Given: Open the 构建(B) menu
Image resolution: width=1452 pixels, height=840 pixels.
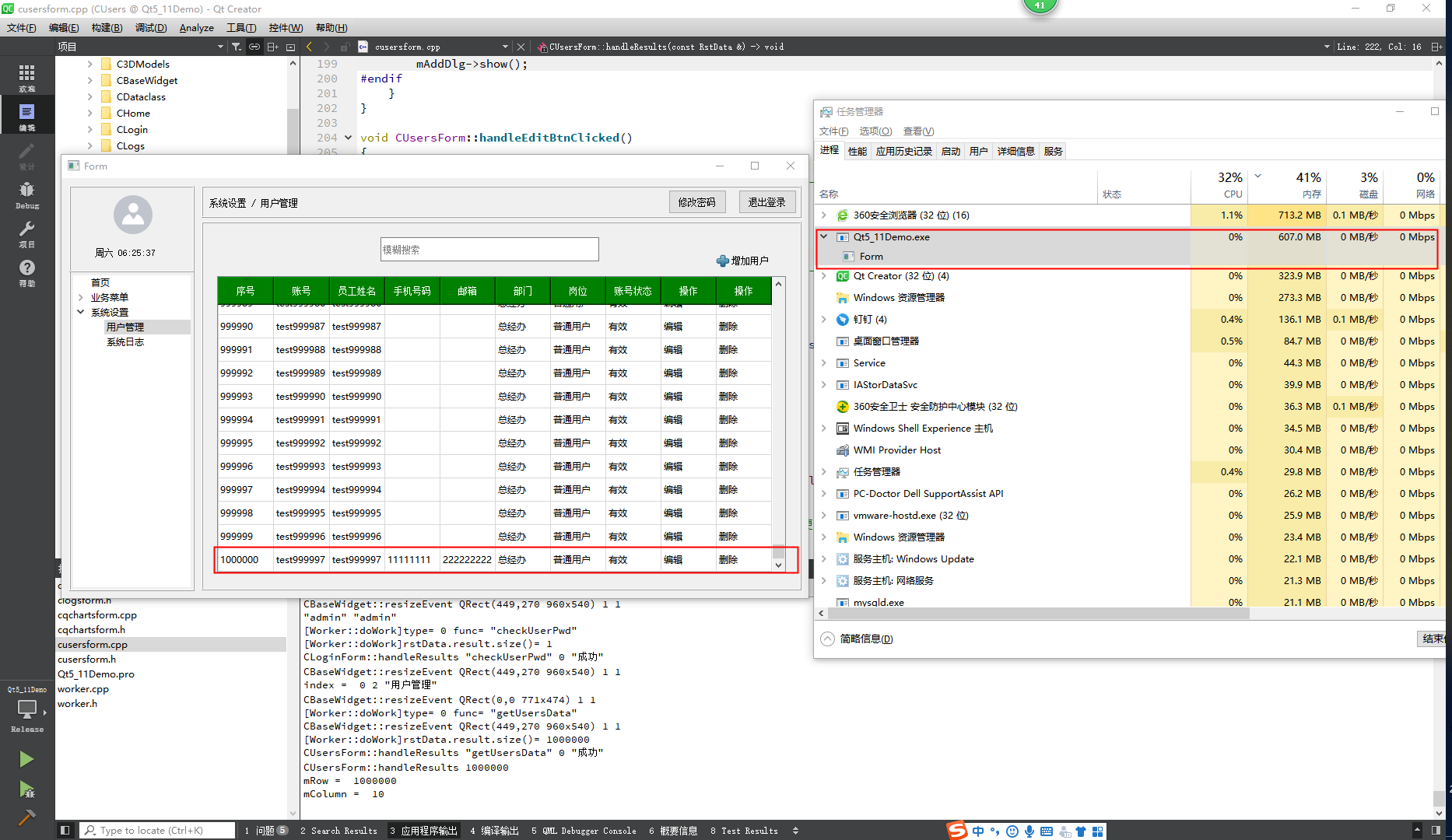Looking at the screenshot, I should point(107,28).
